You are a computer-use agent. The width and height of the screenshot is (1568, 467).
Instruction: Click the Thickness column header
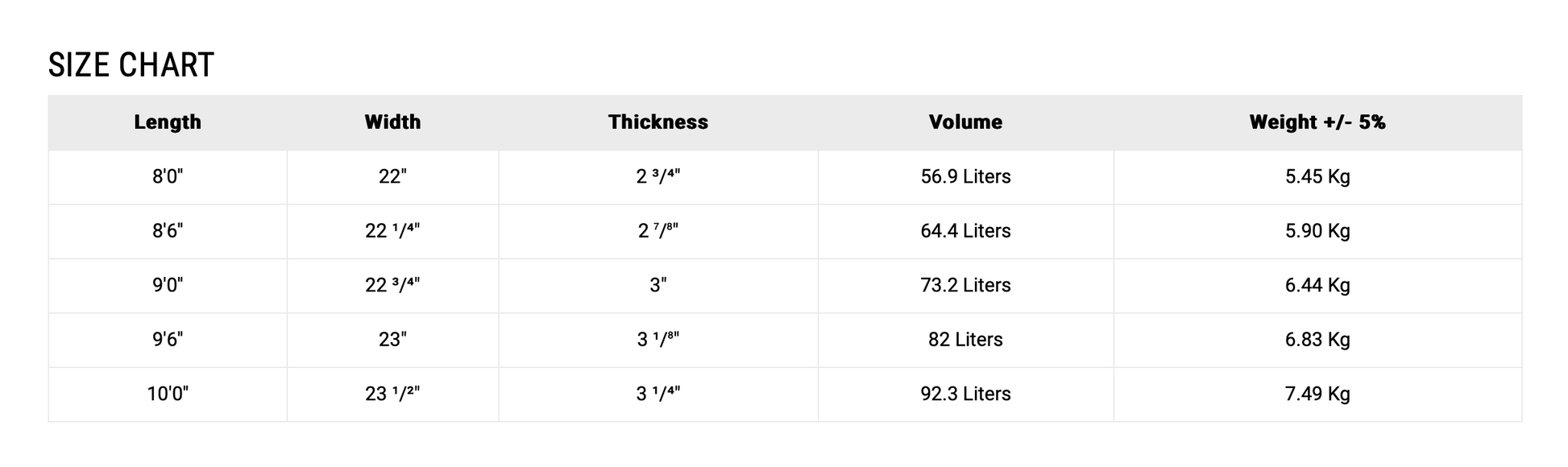(657, 122)
